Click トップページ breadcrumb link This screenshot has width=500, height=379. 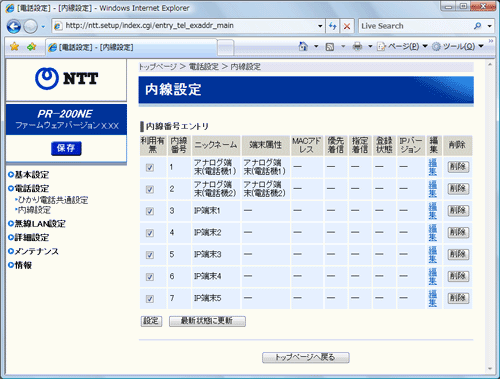pyautogui.click(x=158, y=67)
